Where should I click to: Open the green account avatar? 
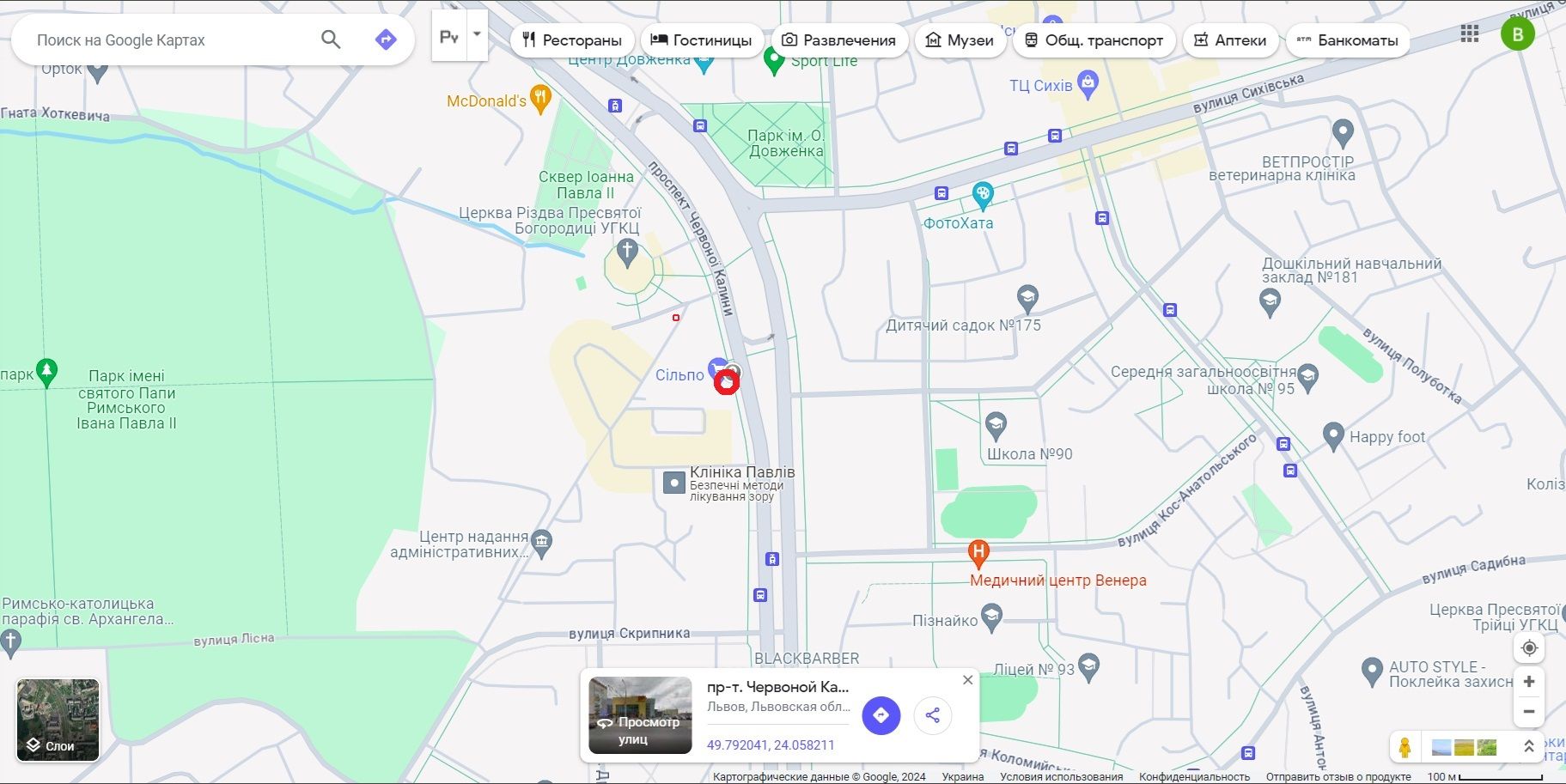pyautogui.click(x=1517, y=34)
